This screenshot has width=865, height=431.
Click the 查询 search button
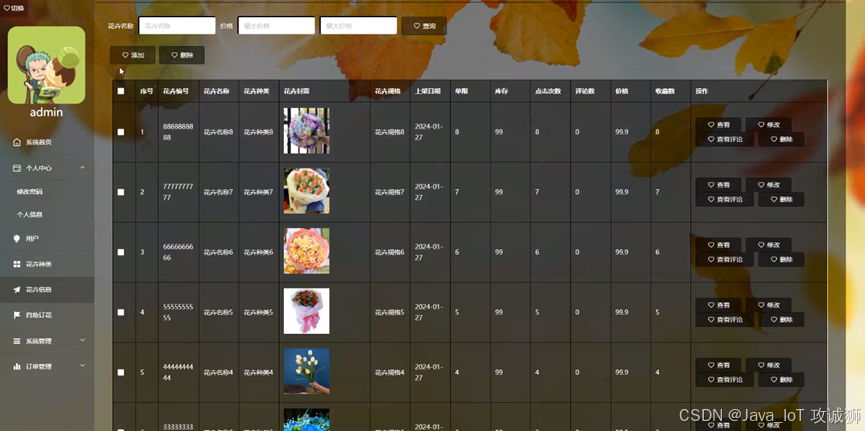pos(424,26)
